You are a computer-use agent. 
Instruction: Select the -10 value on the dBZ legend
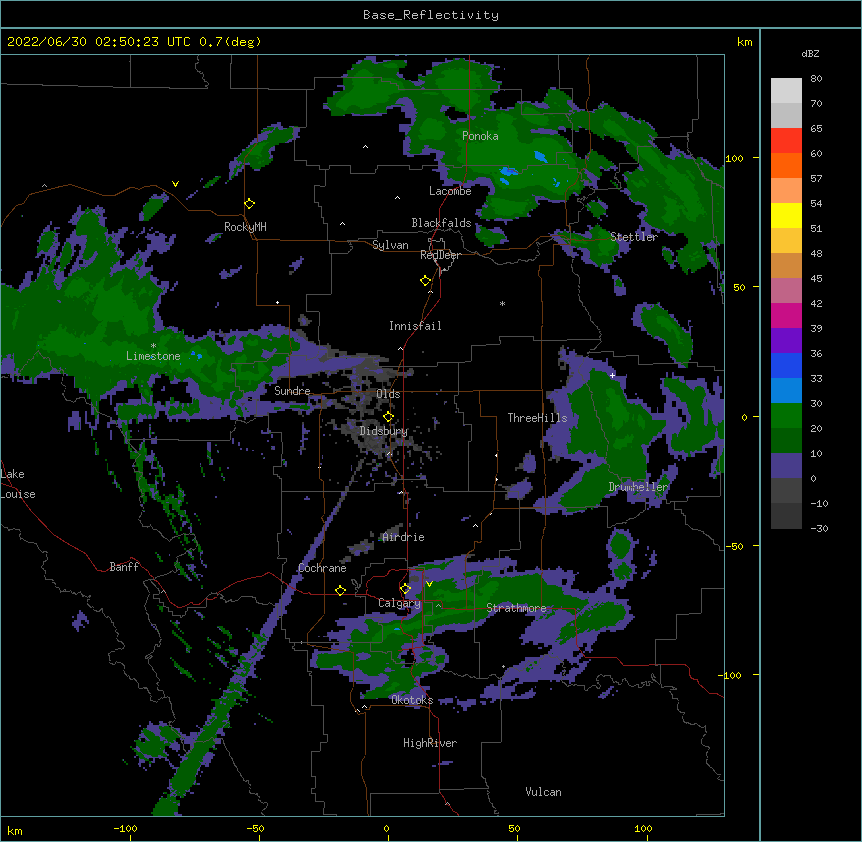point(819,503)
